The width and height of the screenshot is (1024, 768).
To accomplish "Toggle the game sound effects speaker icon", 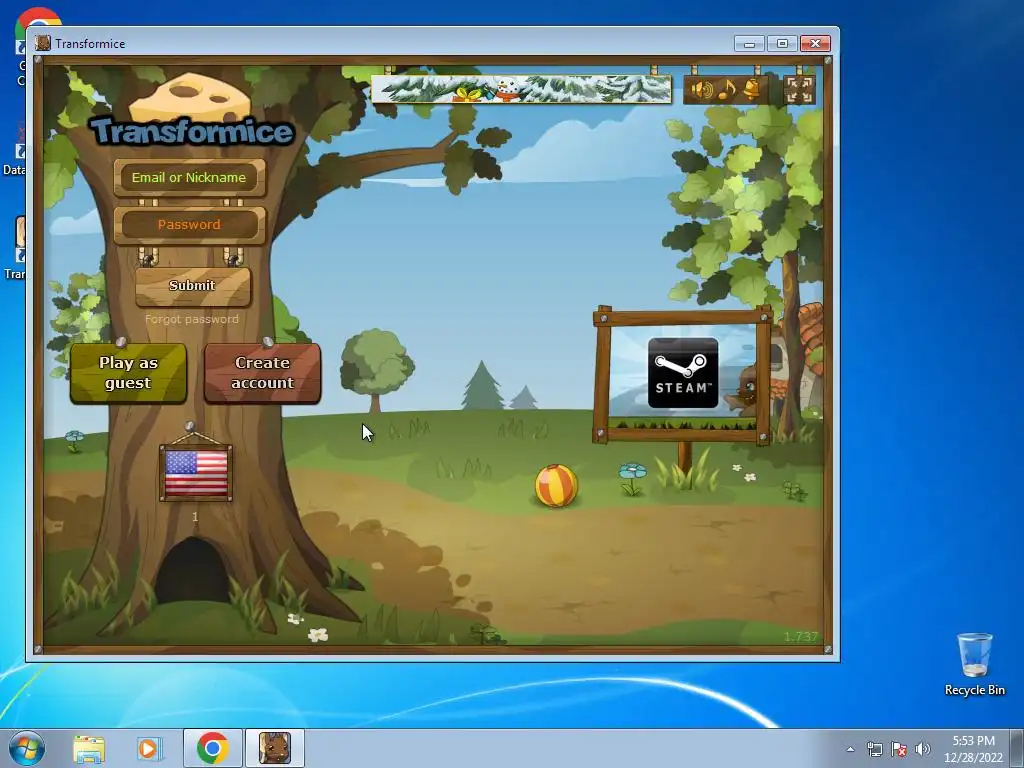I will [702, 89].
